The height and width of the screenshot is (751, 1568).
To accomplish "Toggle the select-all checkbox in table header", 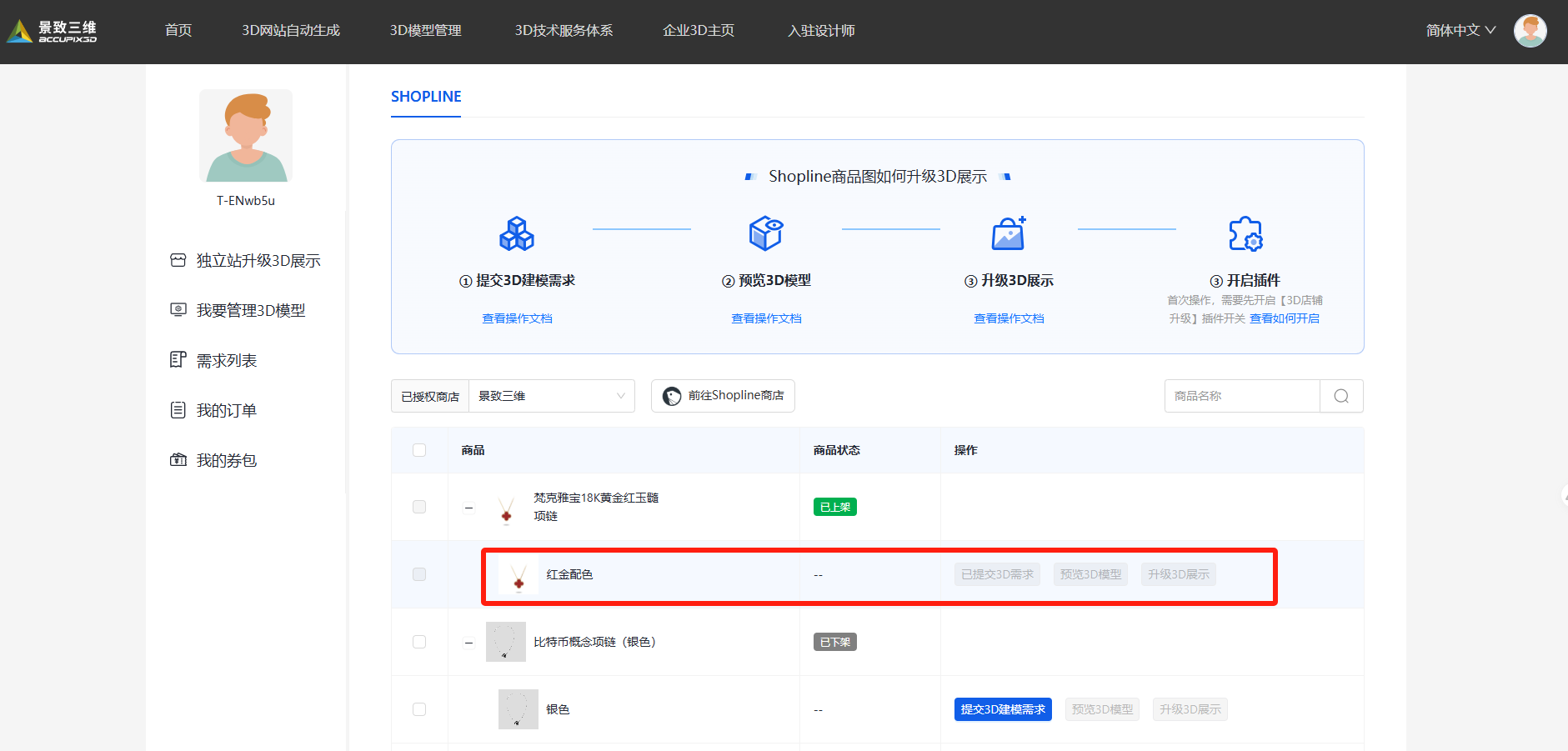I will click(419, 450).
